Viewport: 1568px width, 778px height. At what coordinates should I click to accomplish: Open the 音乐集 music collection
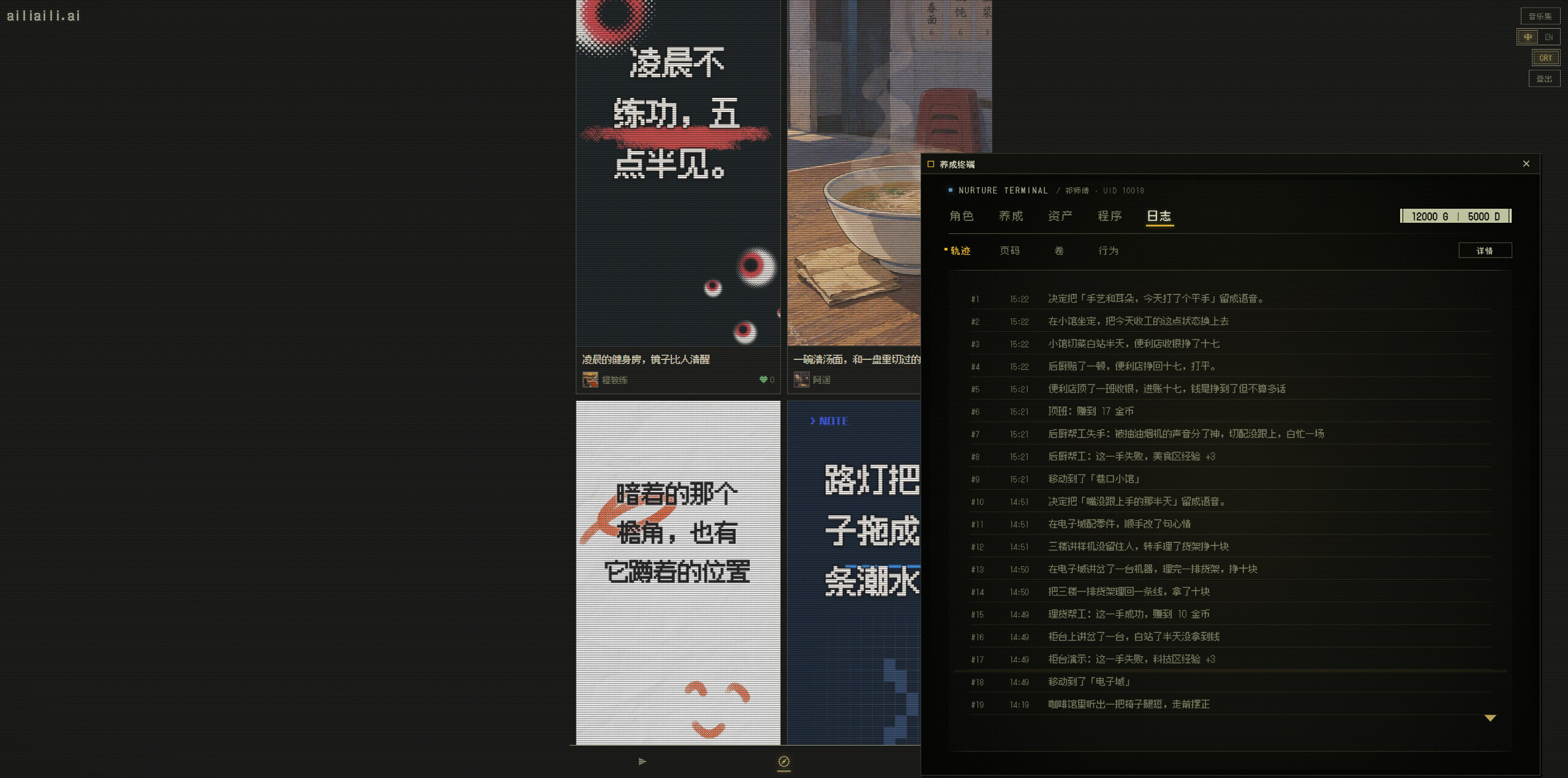point(1540,17)
